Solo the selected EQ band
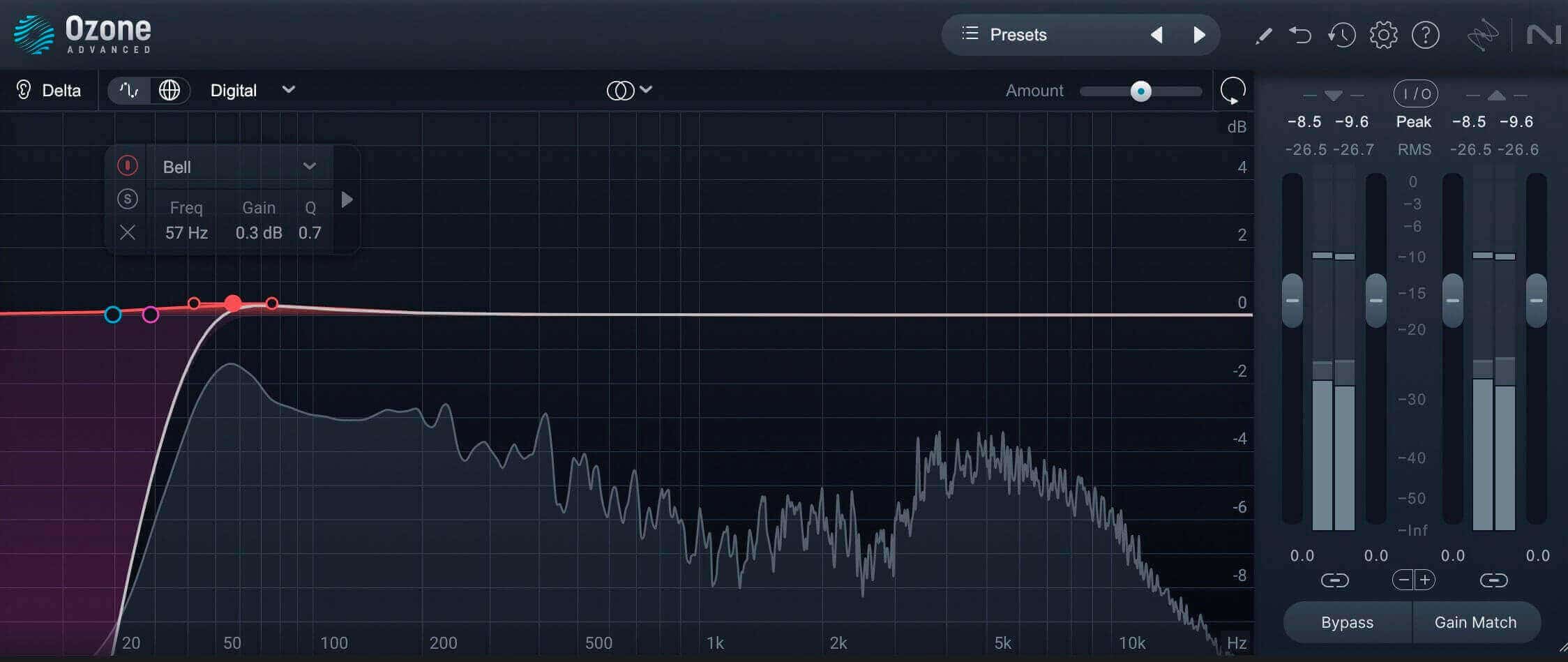 click(127, 199)
